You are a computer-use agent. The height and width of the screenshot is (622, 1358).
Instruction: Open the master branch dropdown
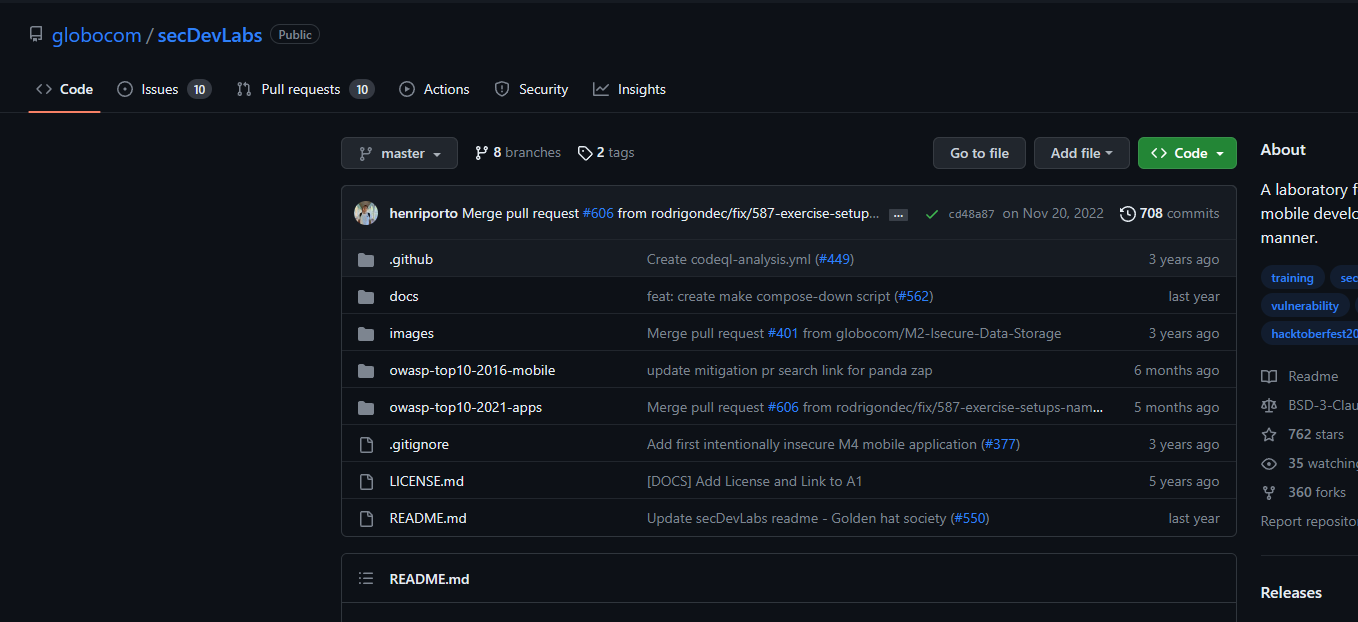[399, 153]
